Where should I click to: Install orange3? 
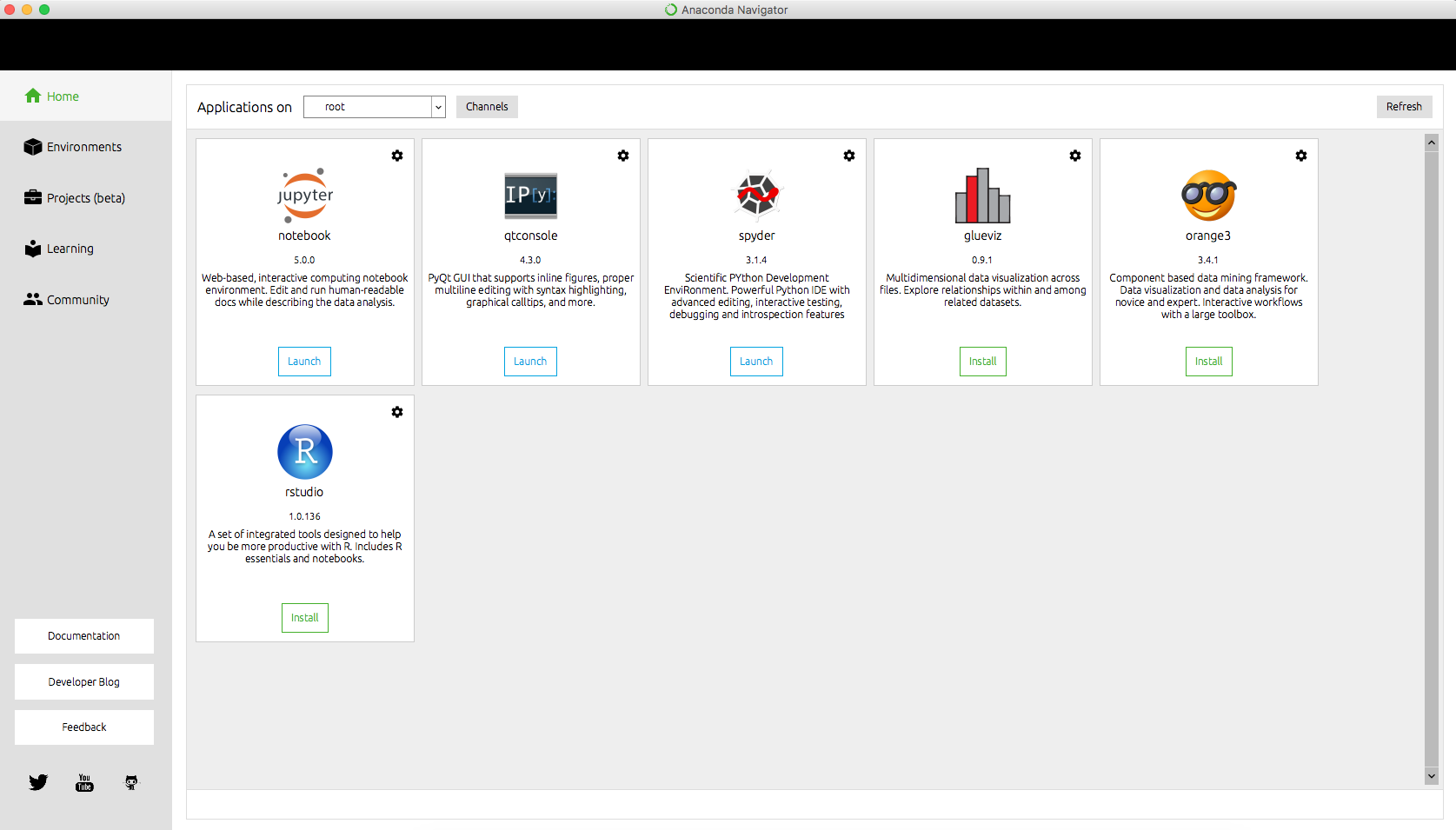coord(1209,362)
